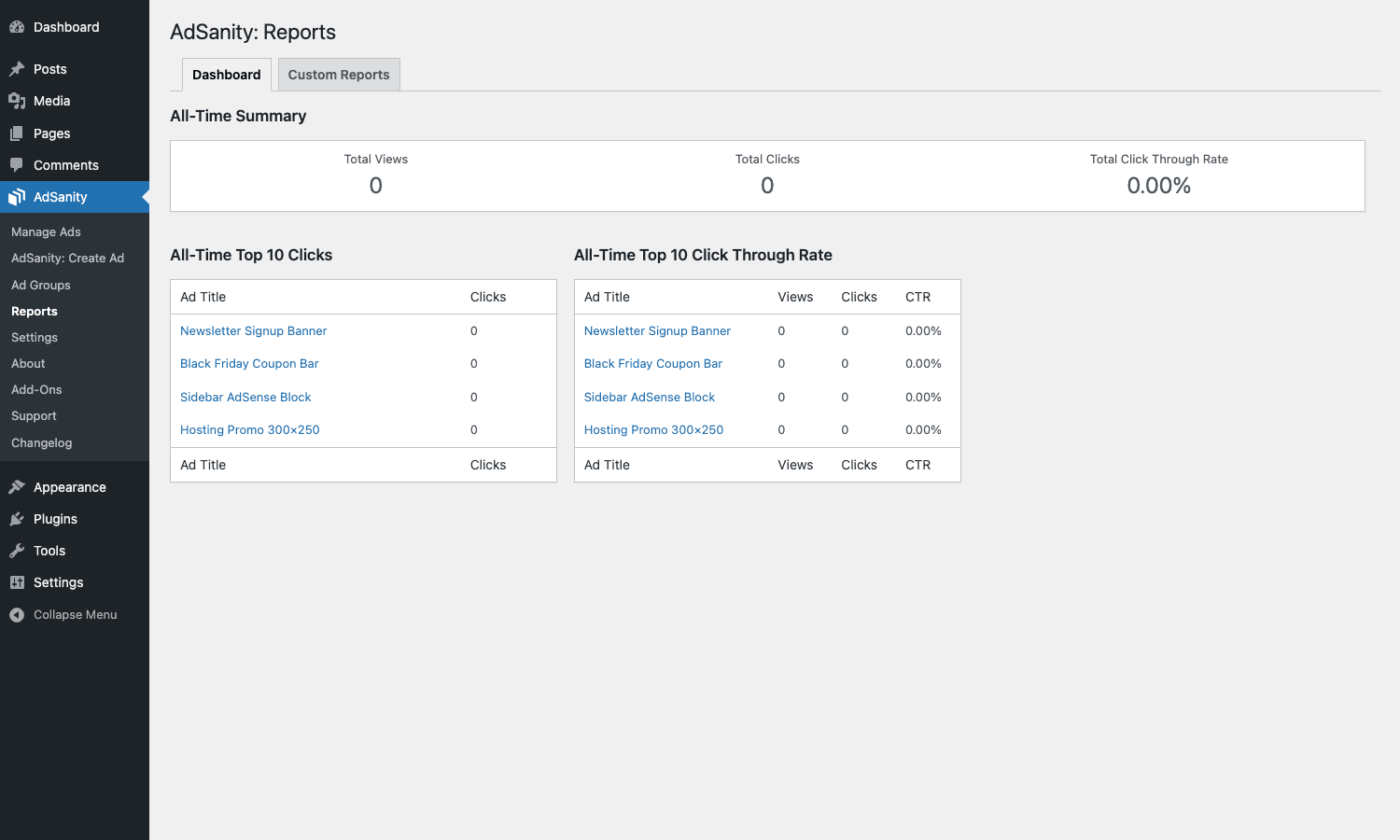Click the All-Time Summary heading
Viewport: 1400px width, 840px height.
[x=238, y=116]
